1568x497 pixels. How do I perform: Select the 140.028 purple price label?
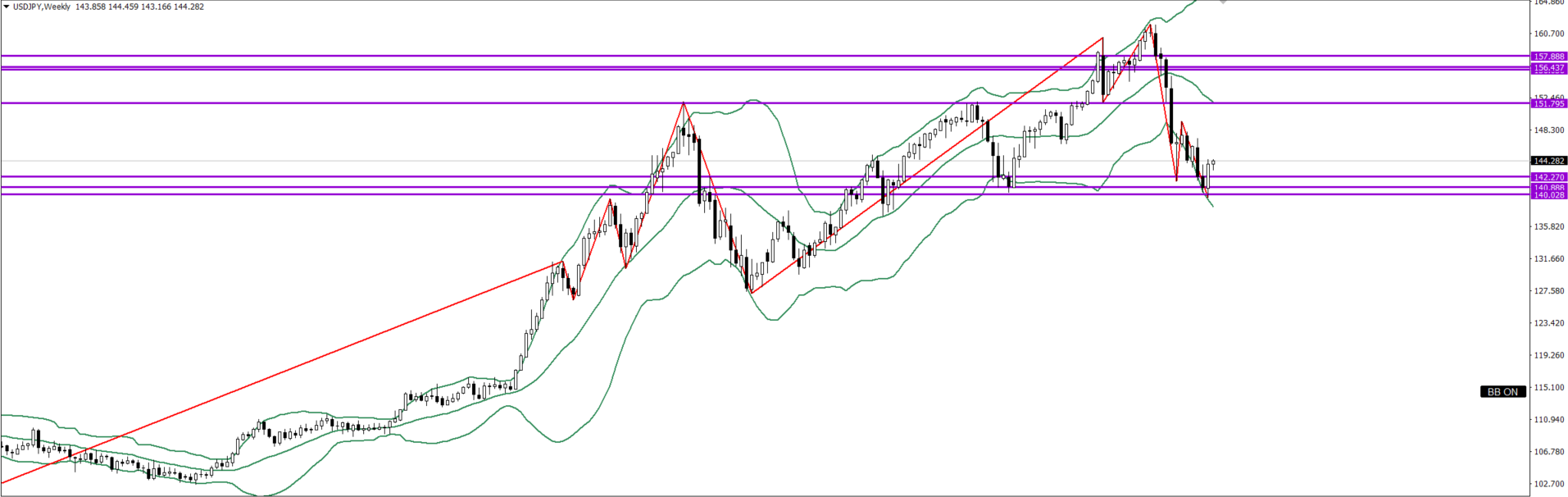[1548, 195]
